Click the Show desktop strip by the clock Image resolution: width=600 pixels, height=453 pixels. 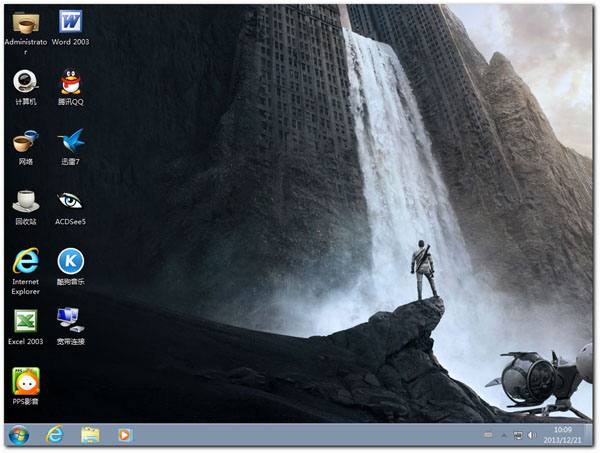click(x=589, y=435)
